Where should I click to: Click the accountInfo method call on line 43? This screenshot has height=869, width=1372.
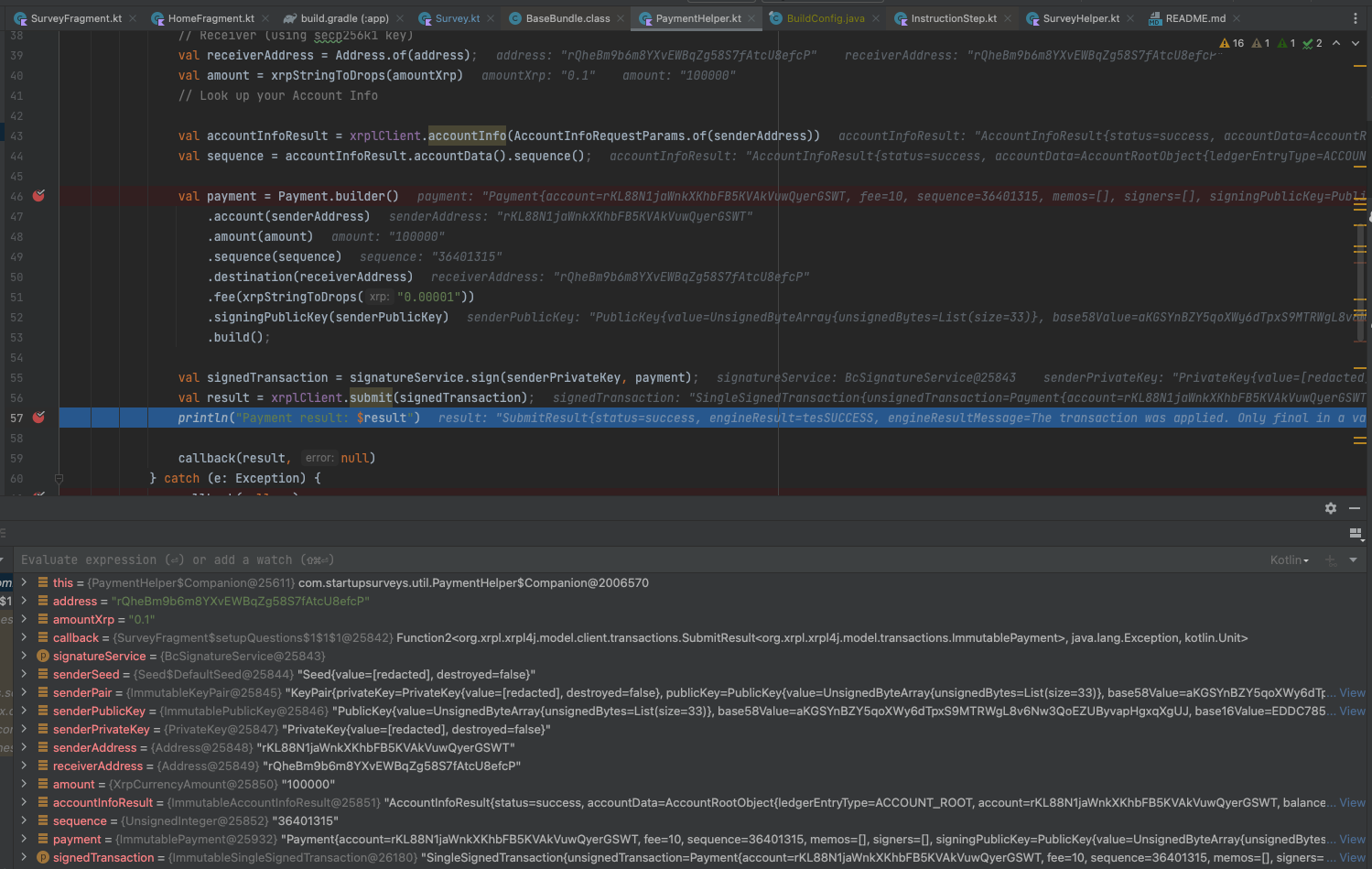coord(467,136)
